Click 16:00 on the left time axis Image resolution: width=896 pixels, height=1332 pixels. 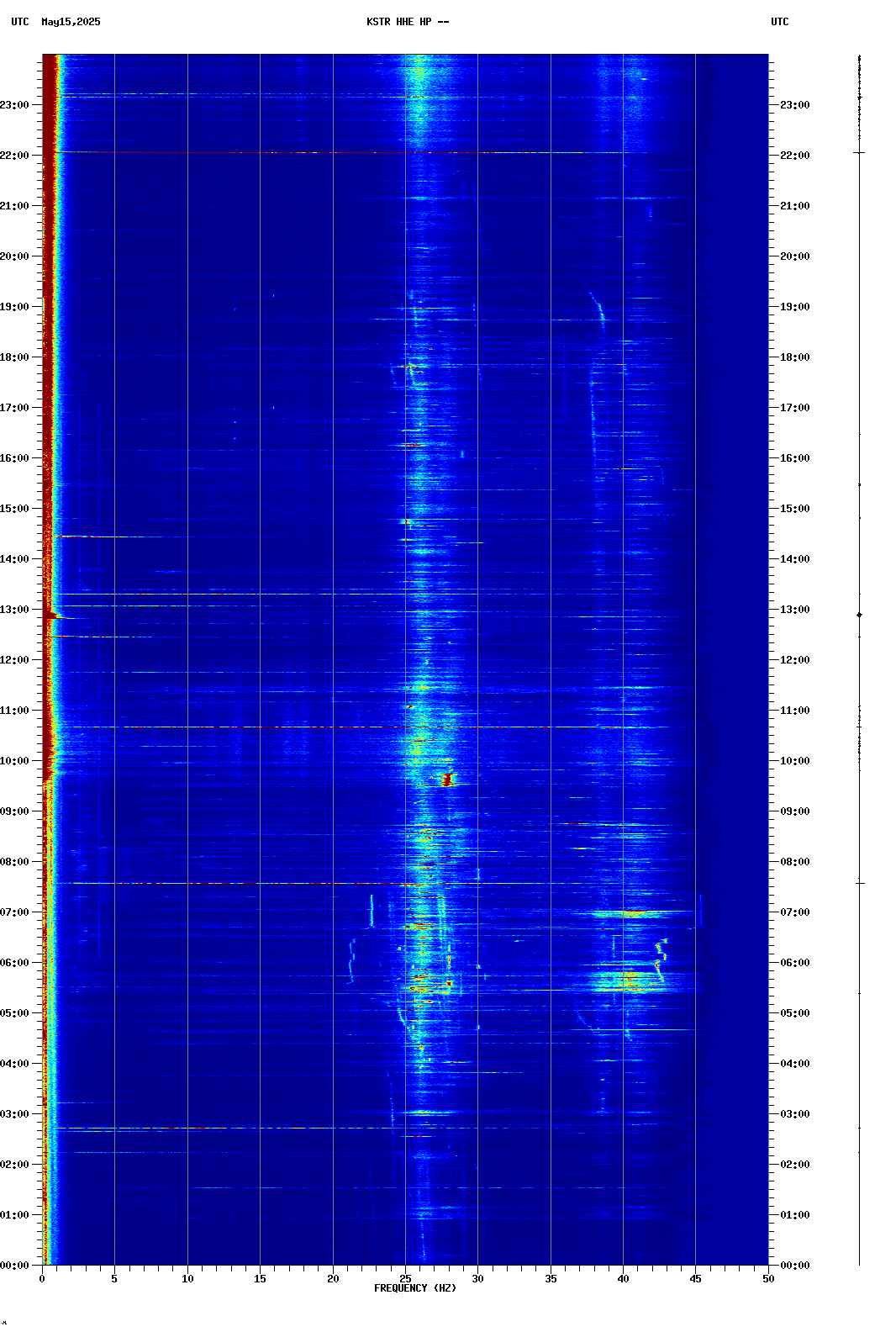click(x=14, y=458)
